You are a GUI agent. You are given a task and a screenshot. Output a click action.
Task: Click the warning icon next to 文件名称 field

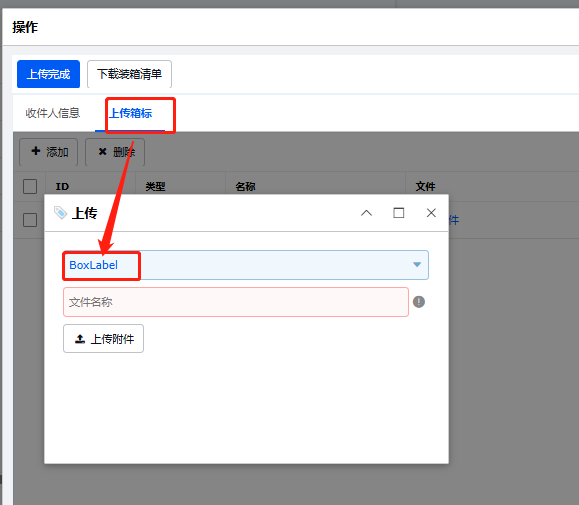tap(419, 302)
